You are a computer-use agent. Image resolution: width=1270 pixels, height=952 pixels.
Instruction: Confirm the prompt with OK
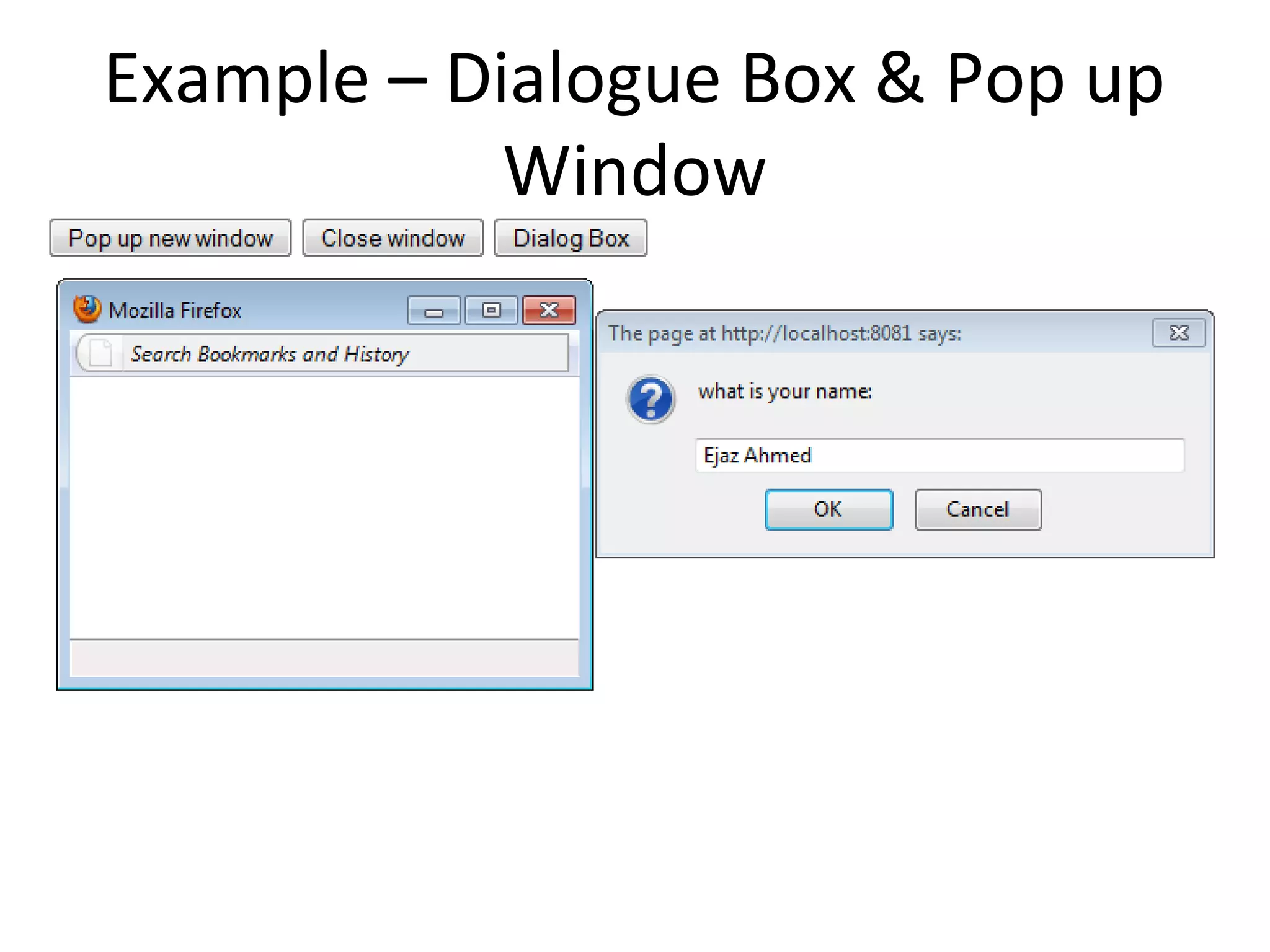828,509
